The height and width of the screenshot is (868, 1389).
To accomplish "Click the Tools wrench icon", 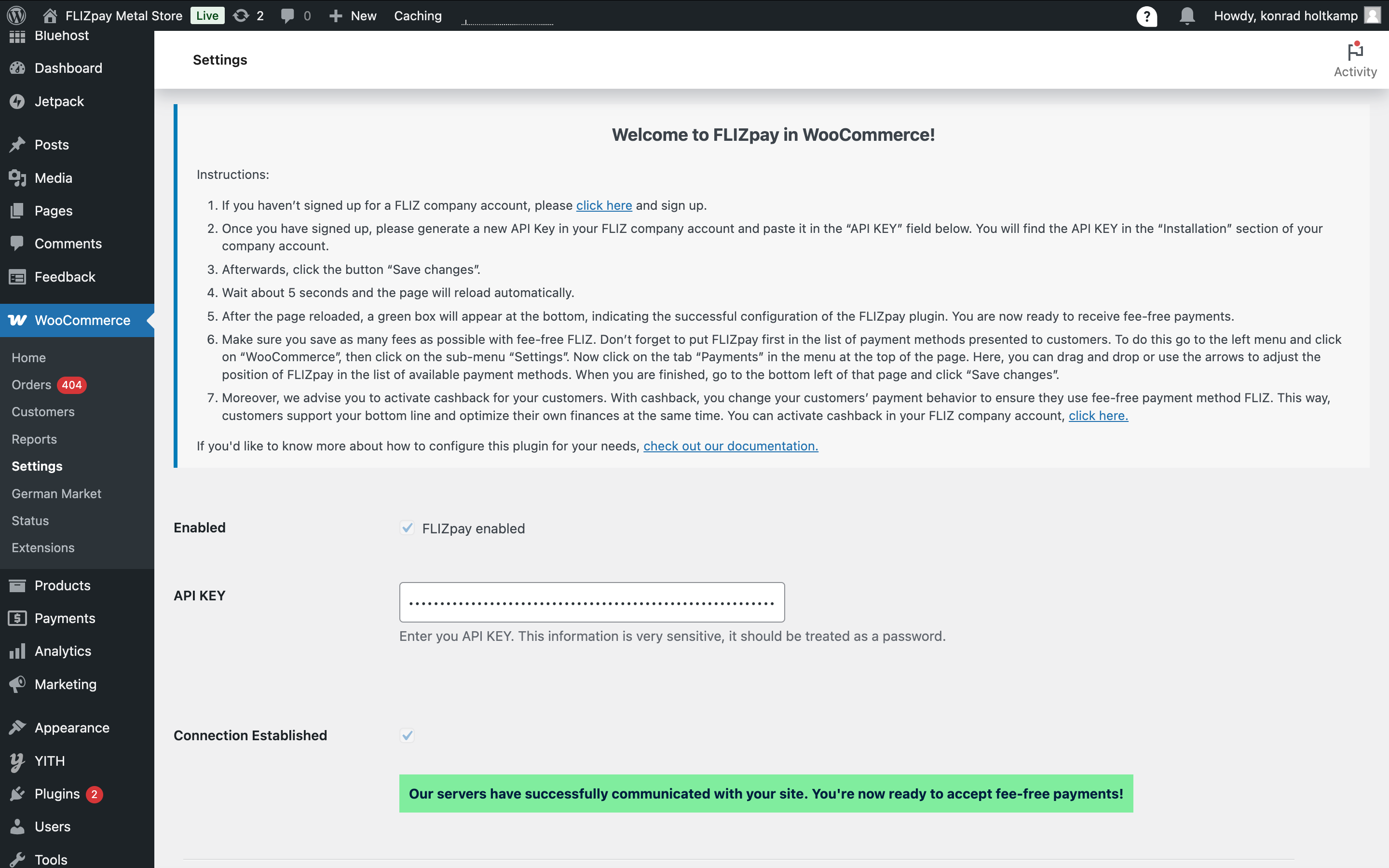I will 17,859.
